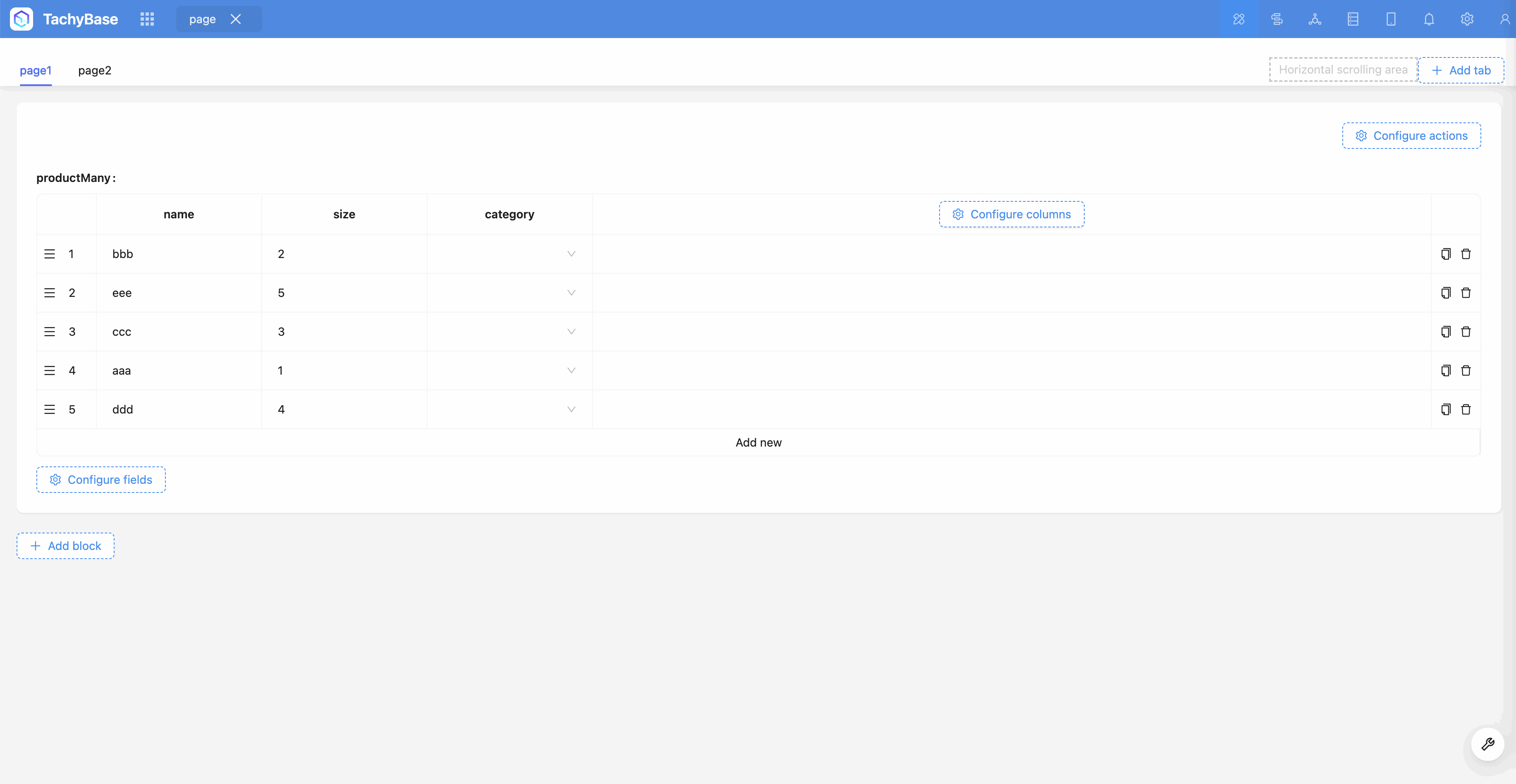1516x784 pixels.
Task: Expand category dropdown for row bbb
Action: pos(571,253)
